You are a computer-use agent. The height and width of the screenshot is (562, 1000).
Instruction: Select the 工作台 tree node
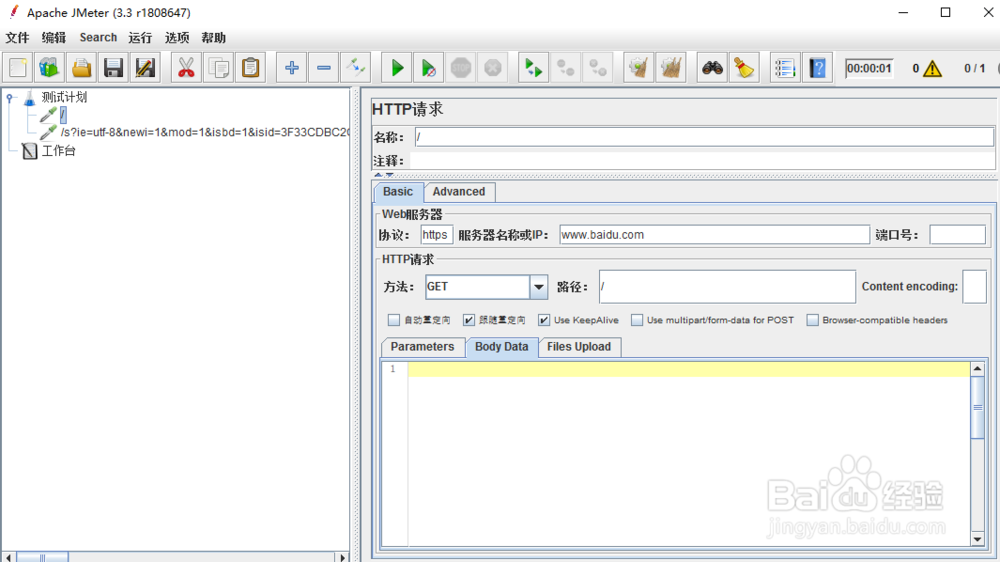click(x=59, y=151)
